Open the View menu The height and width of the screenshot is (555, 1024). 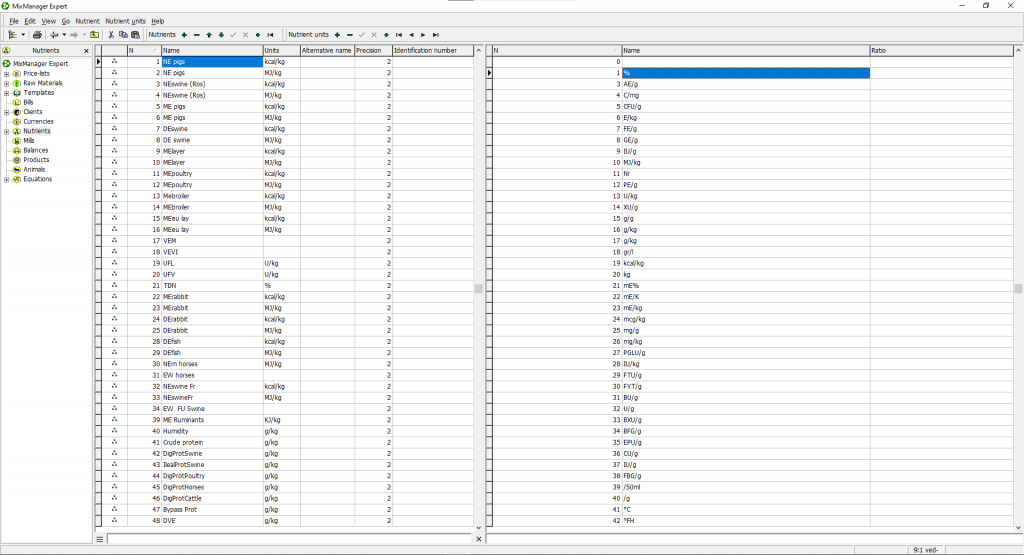click(48, 21)
